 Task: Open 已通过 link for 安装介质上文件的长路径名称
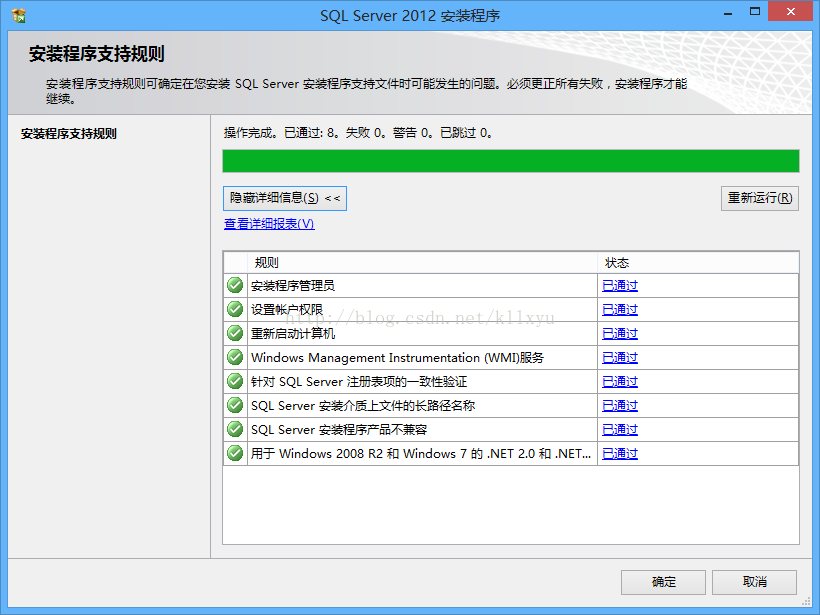[x=620, y=406]
